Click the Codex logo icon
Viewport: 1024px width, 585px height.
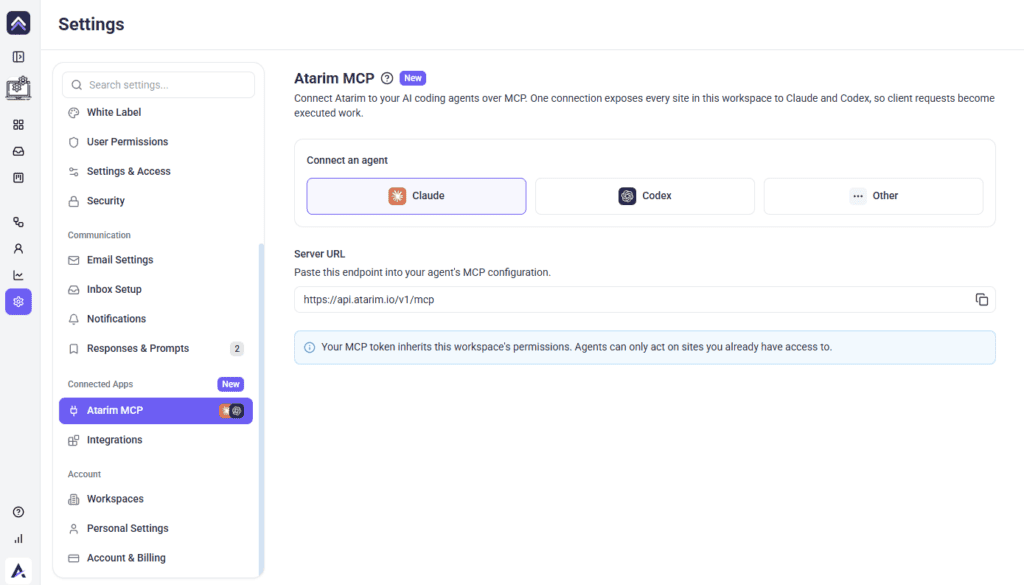click(x=627, y=196)
